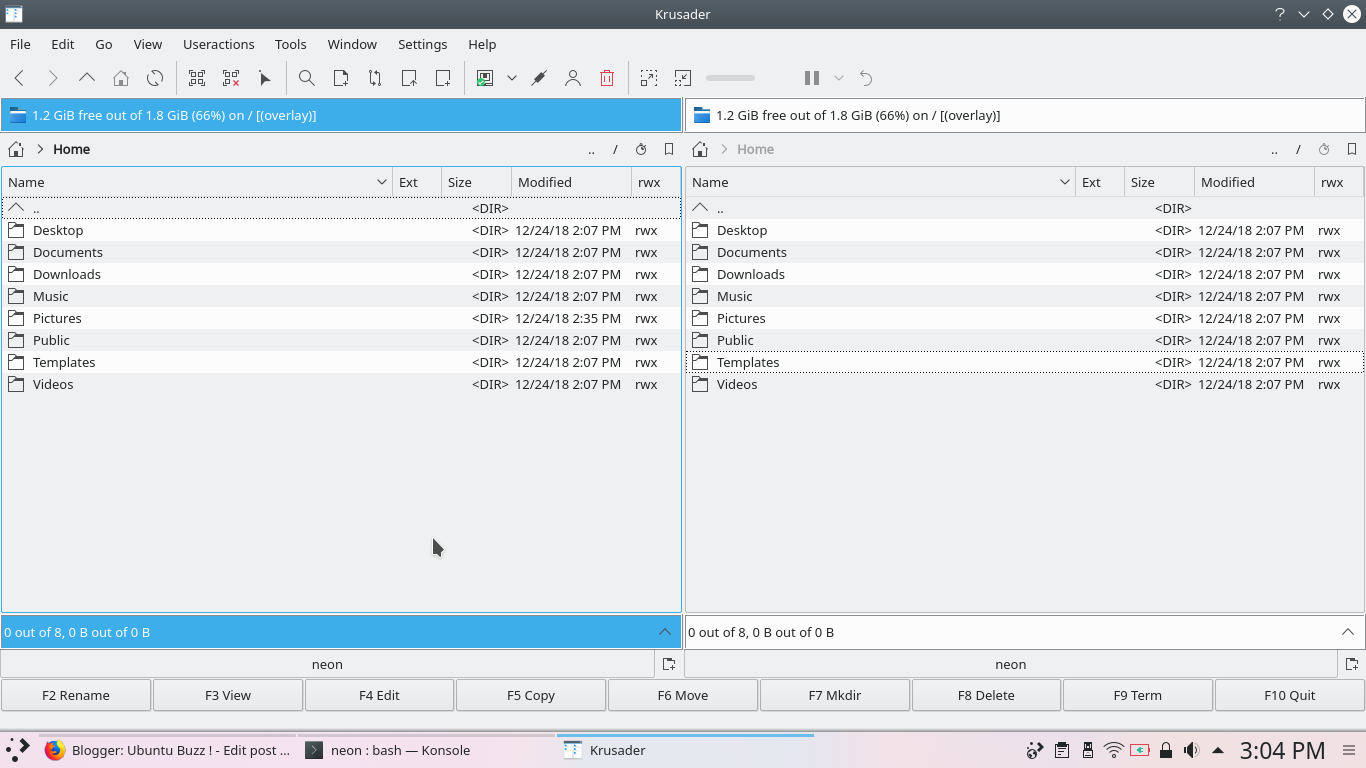Quit Krusader using the F10 Quit button
This screenshot has width=1366, height=768.
coord(1289,694)
